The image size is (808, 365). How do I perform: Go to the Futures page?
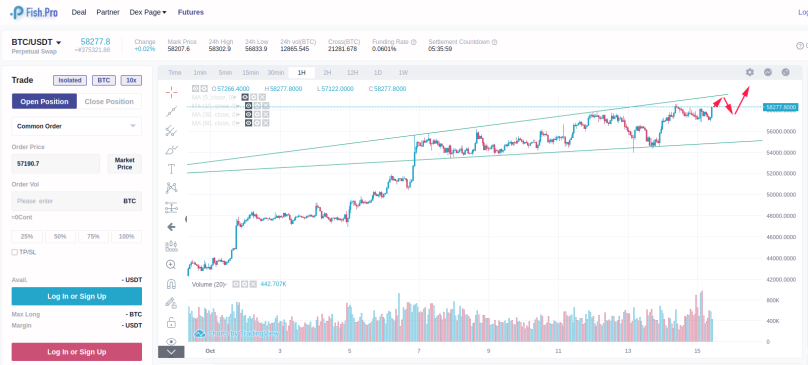point(191,12)
